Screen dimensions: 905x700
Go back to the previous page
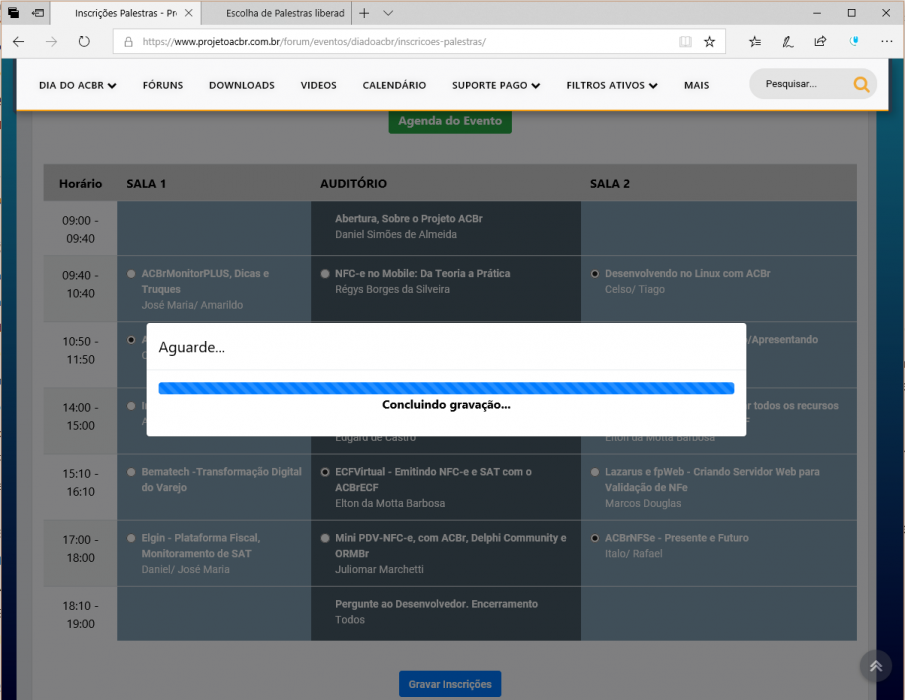[x=18, y=42]
